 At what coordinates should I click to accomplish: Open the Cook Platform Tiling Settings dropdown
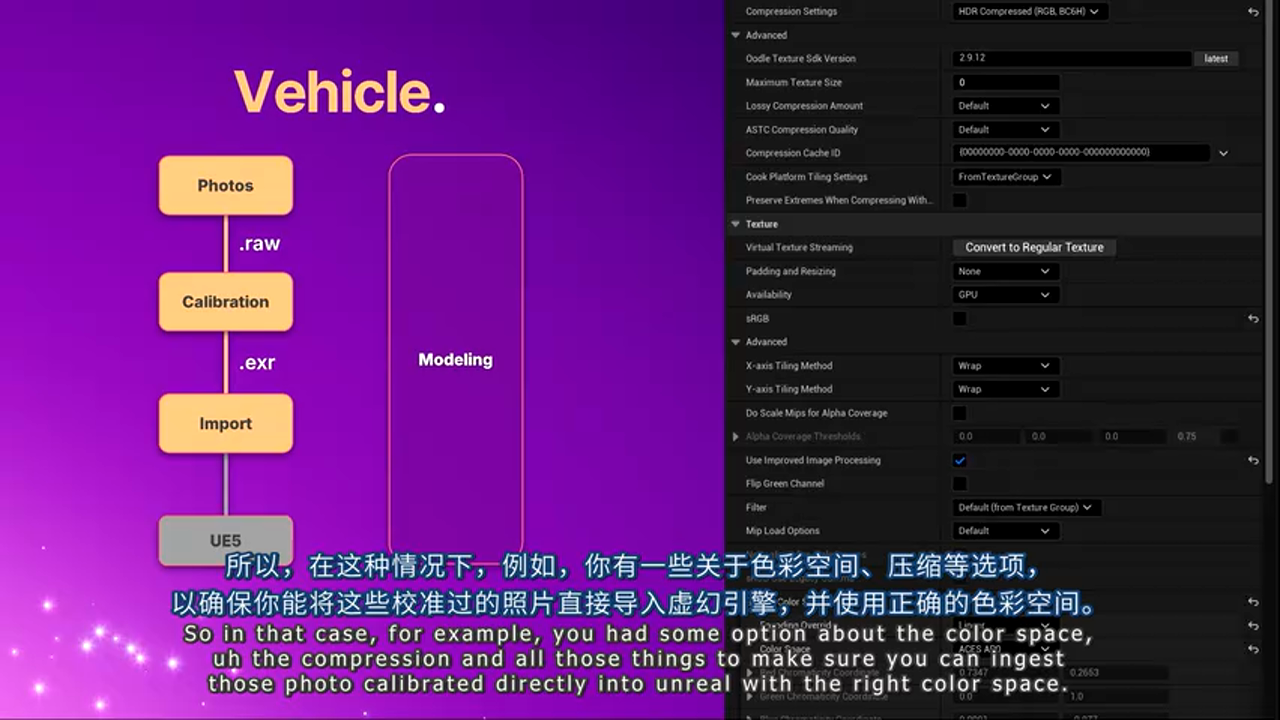coord(1005,176)
